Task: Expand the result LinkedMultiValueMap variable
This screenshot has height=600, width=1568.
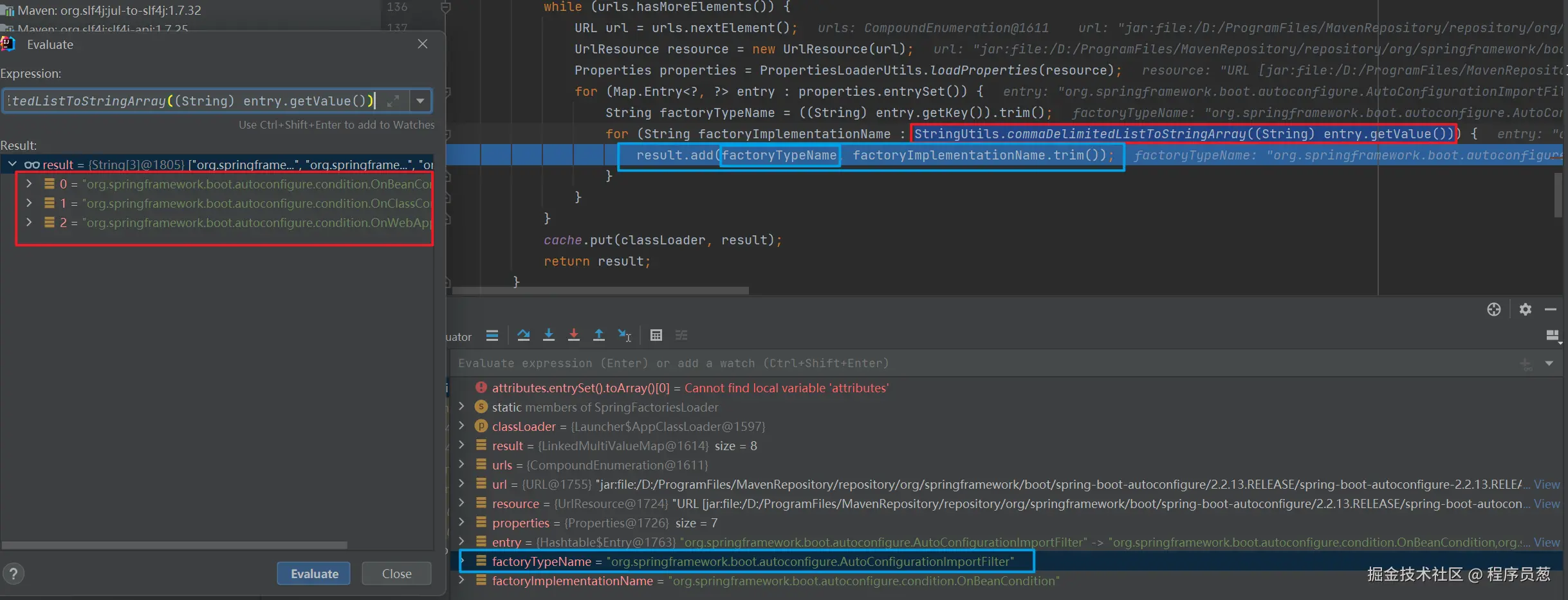Action: (461, 445)
